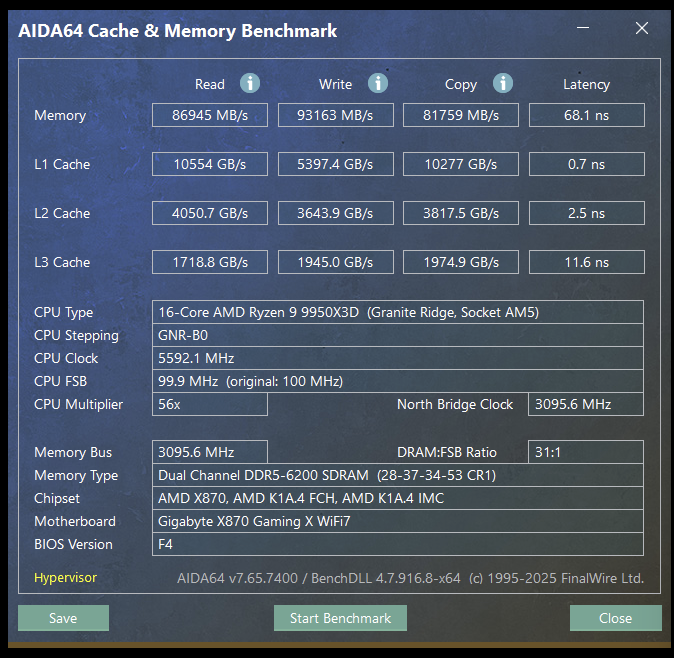Viewport: 674px width, 658px height.
Task: Close the window with the X icon
Action: (642, 28)
